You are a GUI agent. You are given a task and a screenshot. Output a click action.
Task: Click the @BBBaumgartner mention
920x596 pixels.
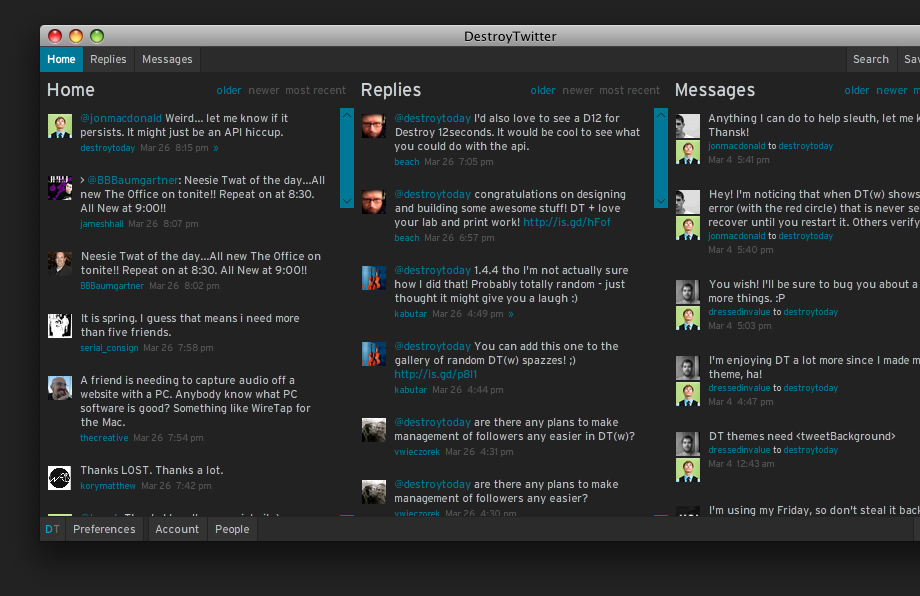(133, 180)
